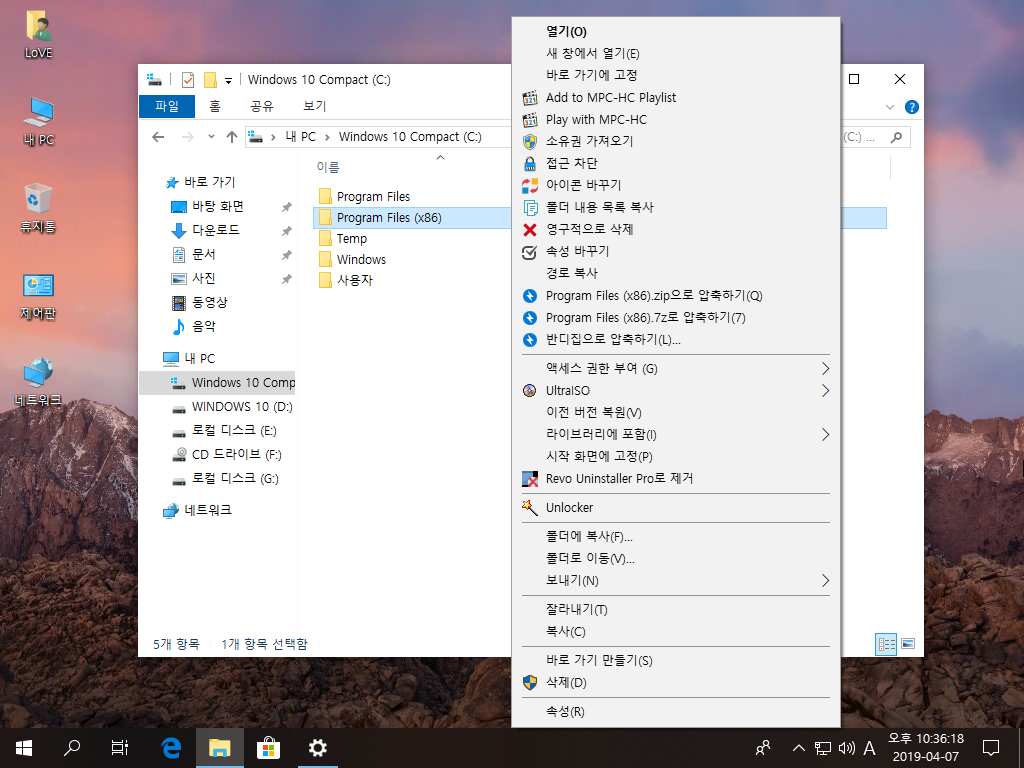
Task: Switch to details view button
Action: click(x=886, y=644)
